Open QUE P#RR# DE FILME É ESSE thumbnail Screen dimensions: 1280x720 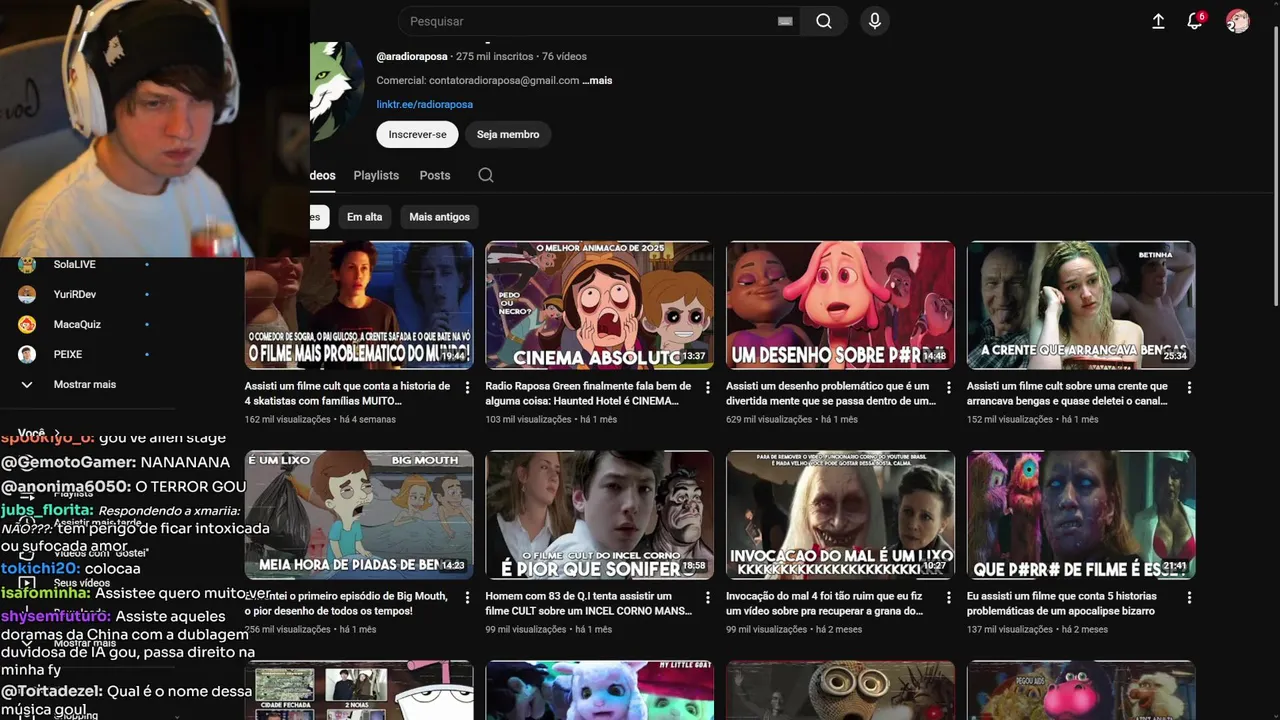coord(1081,515)
